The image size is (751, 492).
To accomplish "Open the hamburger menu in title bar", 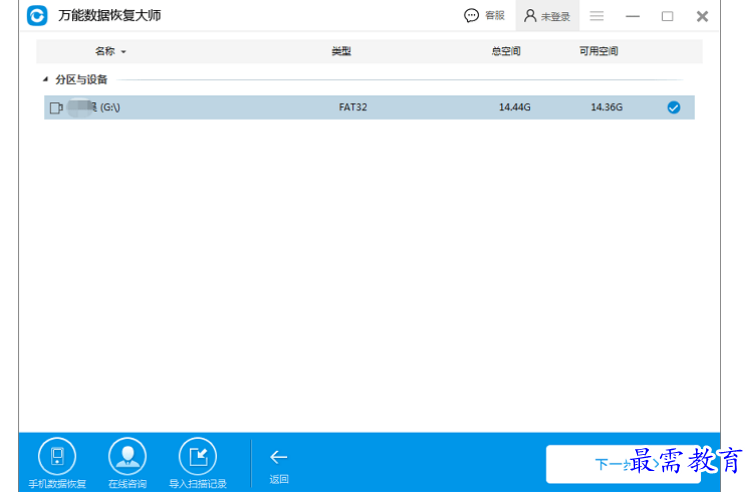I will click(596, 16).
